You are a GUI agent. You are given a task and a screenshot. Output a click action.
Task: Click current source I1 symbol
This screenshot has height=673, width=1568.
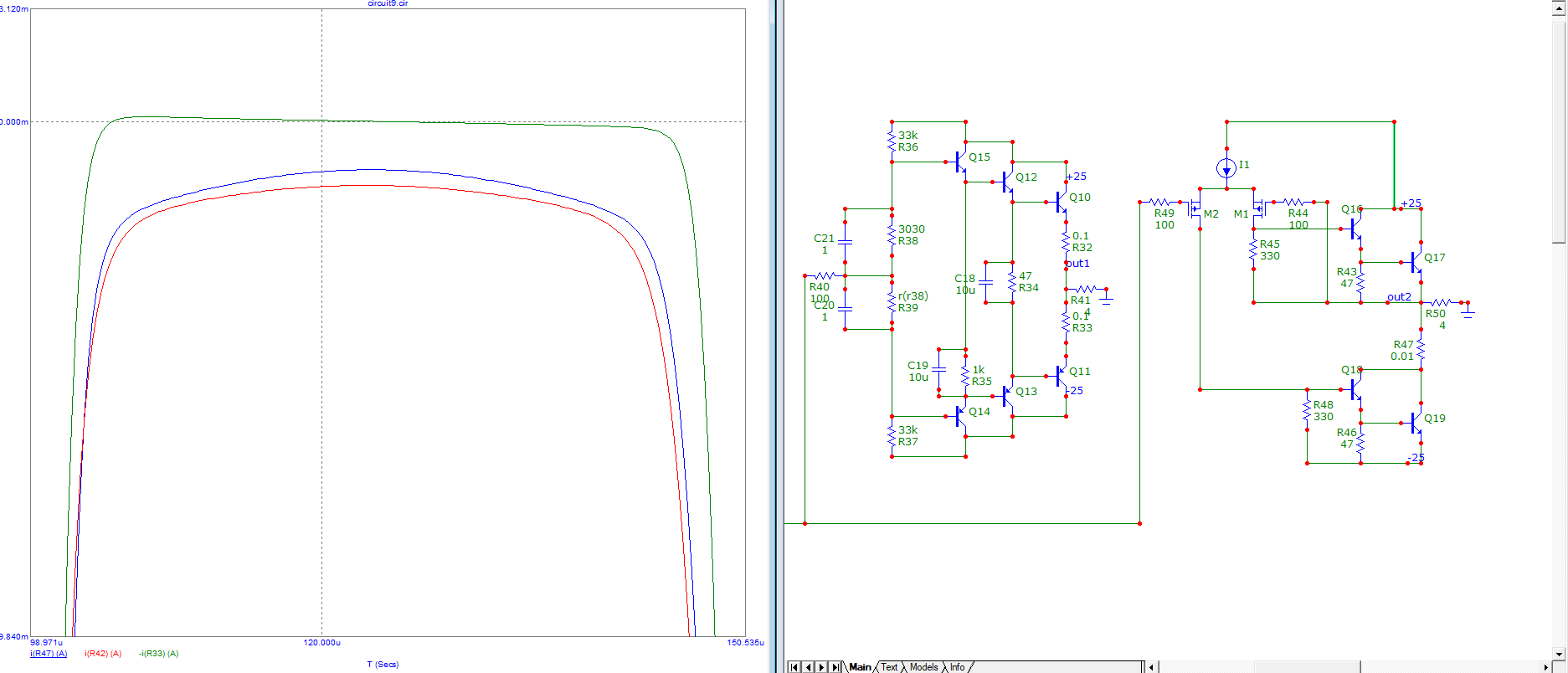(x=1226, y=168)
